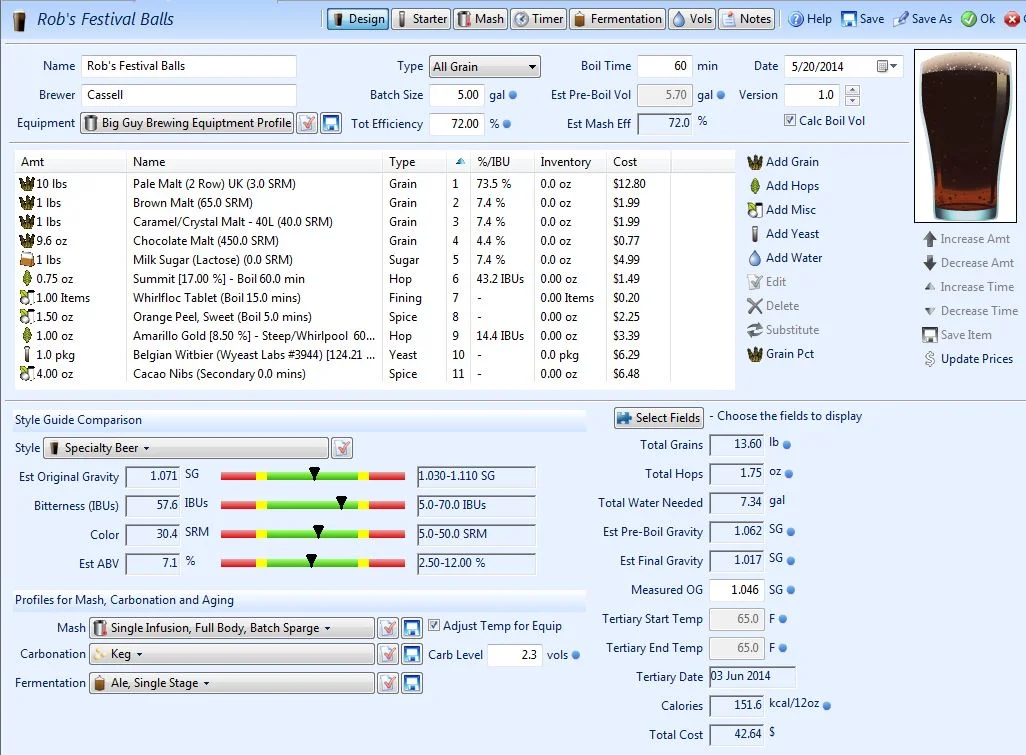Click Select Fields button
Screen dimensions: 1026x755
coord(659,418)
